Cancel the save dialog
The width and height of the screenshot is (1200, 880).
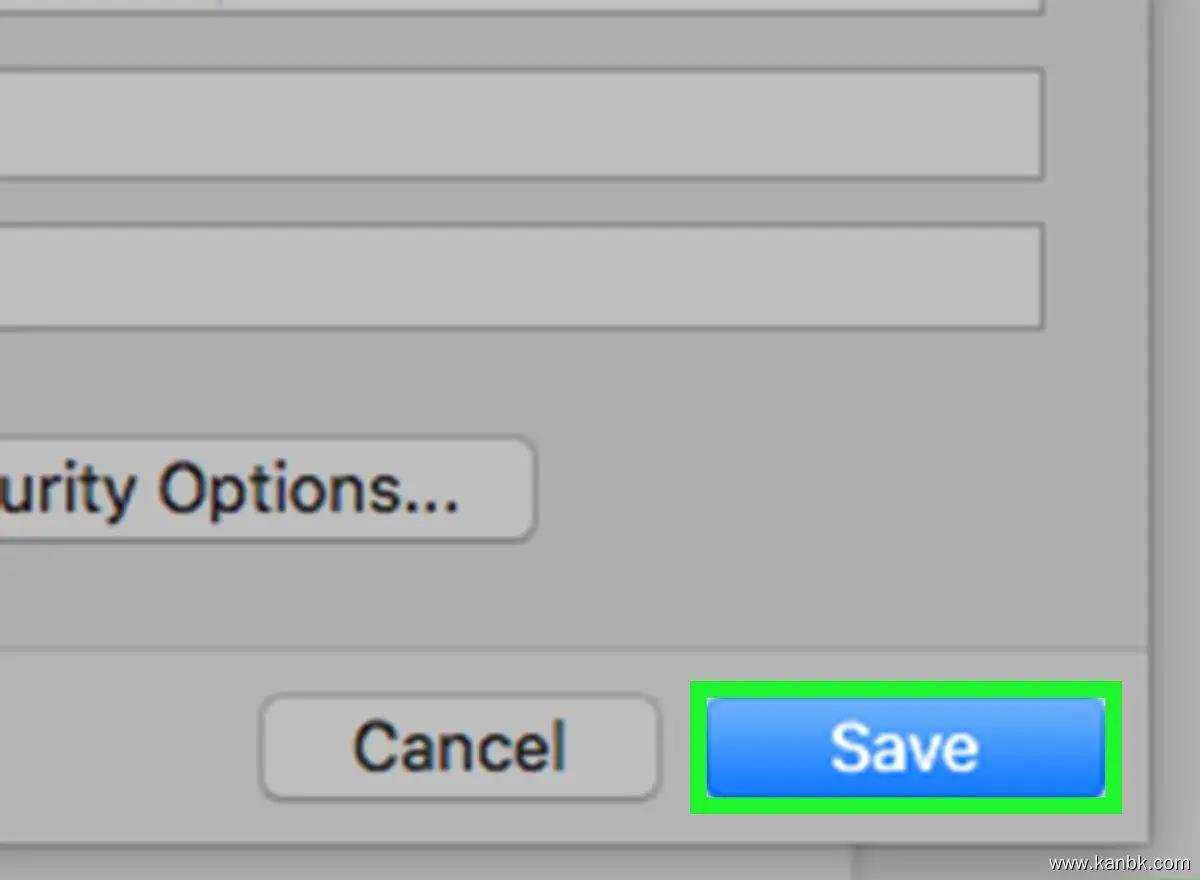pyautogui.click(x=460, y=747)
